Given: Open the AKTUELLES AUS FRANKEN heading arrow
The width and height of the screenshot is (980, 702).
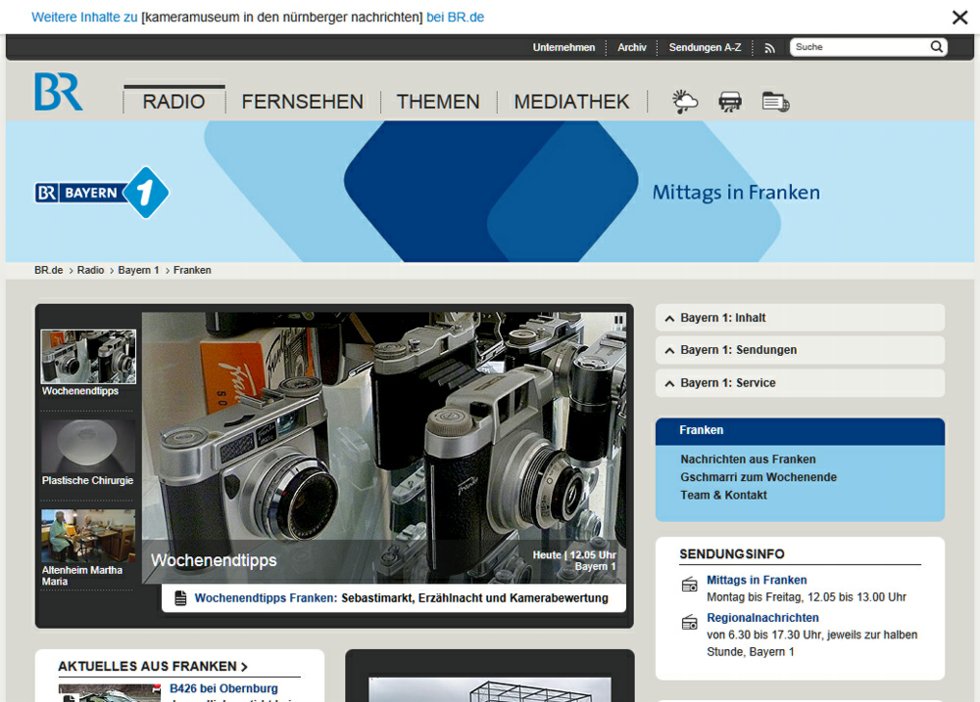Looking at the screenshot, I should point(244,667).
